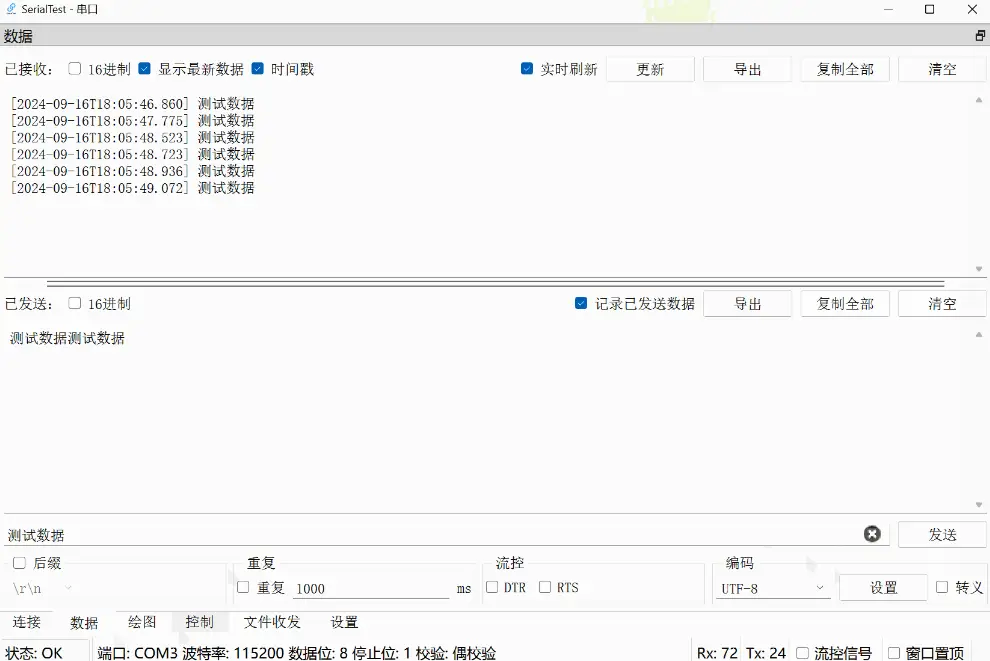This screenshot has width=990, height=661.
Task: Click the log line timestamped 18:05:47.775
Action: (x=133, y=121)
